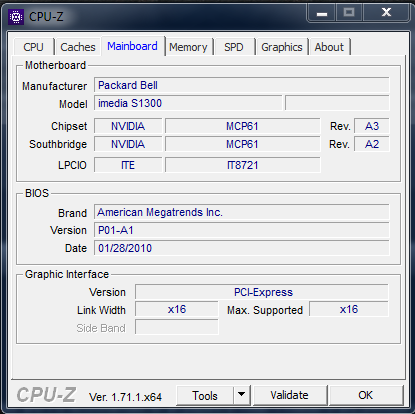
Task: Click the LPCIO IT8721 value
Action: coord(242,165)
